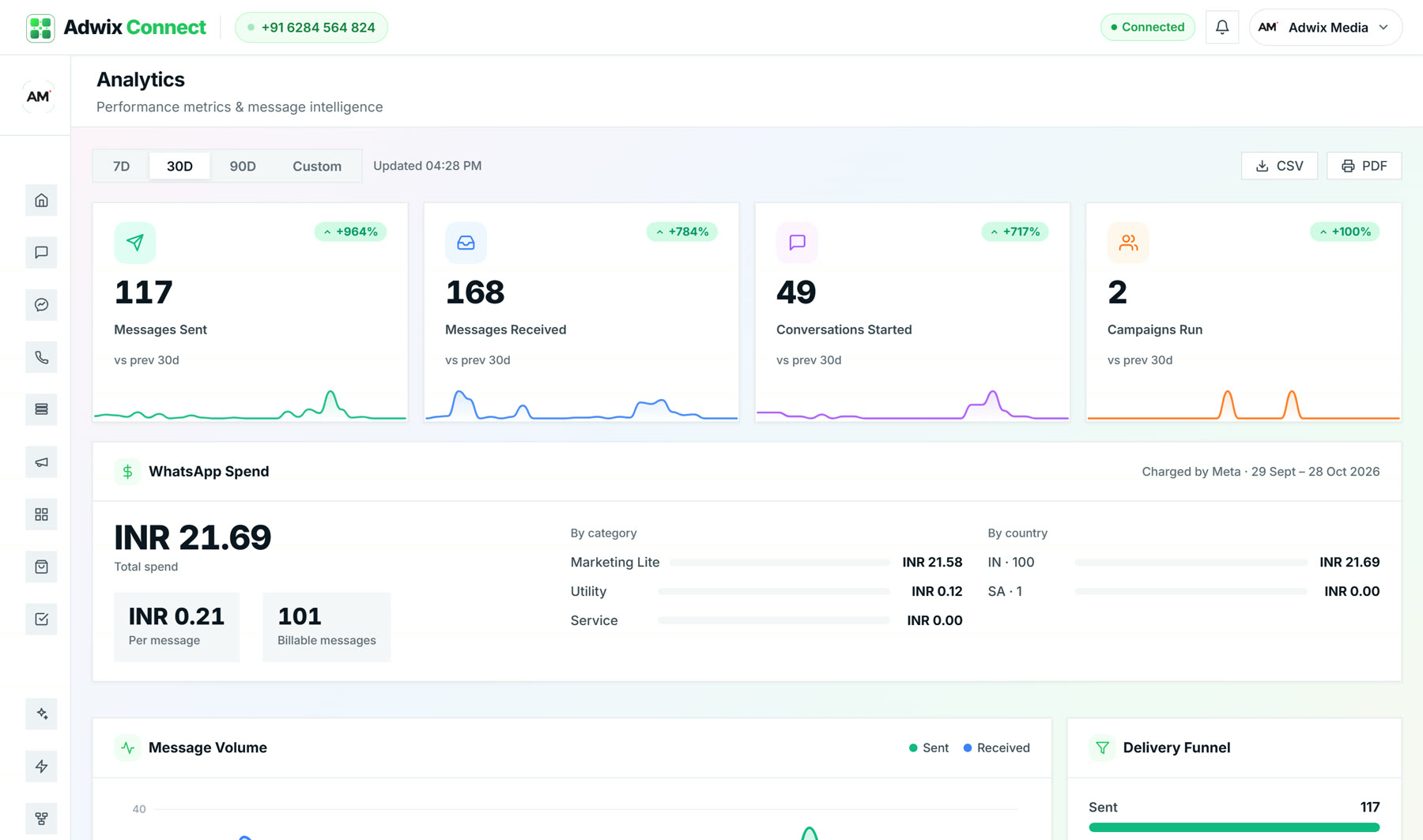This screenshot has width=1423, height=840.
Task: Open the Home sidebar icon
Action: 41,201
